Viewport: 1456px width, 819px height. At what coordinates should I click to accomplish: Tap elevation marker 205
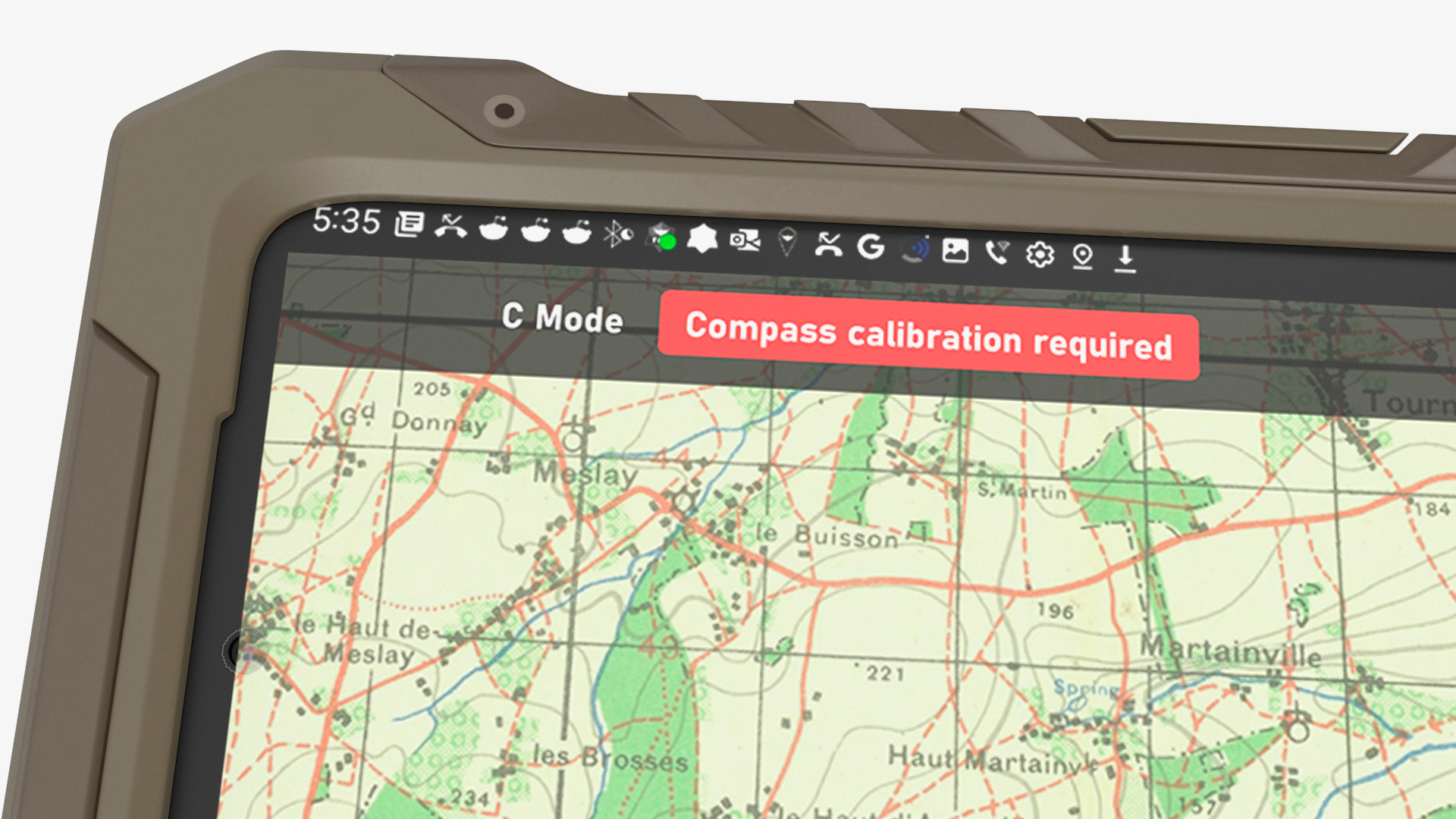pos(431,389)
